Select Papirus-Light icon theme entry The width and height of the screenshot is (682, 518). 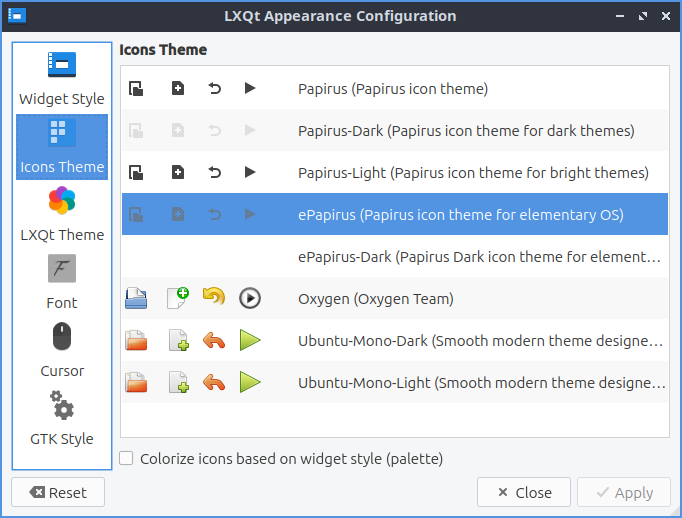click(x=473, y=173)
